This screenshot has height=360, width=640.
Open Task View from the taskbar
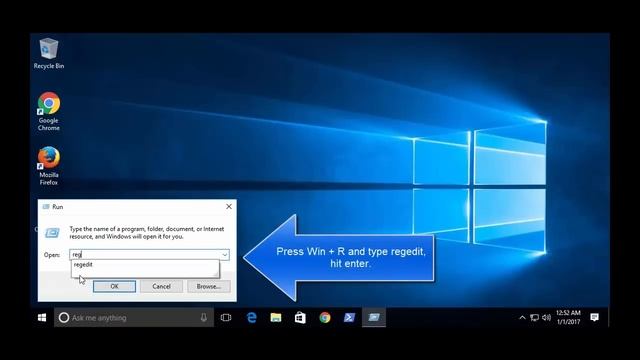pyautogui.click(x=226, y=318)
